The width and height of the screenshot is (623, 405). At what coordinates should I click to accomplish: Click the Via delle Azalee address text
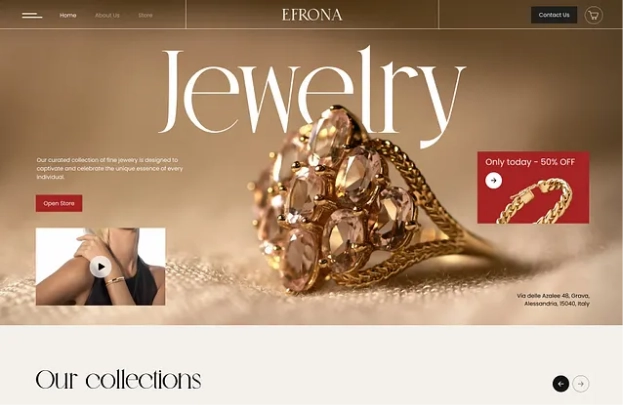[x=553, y=300]
